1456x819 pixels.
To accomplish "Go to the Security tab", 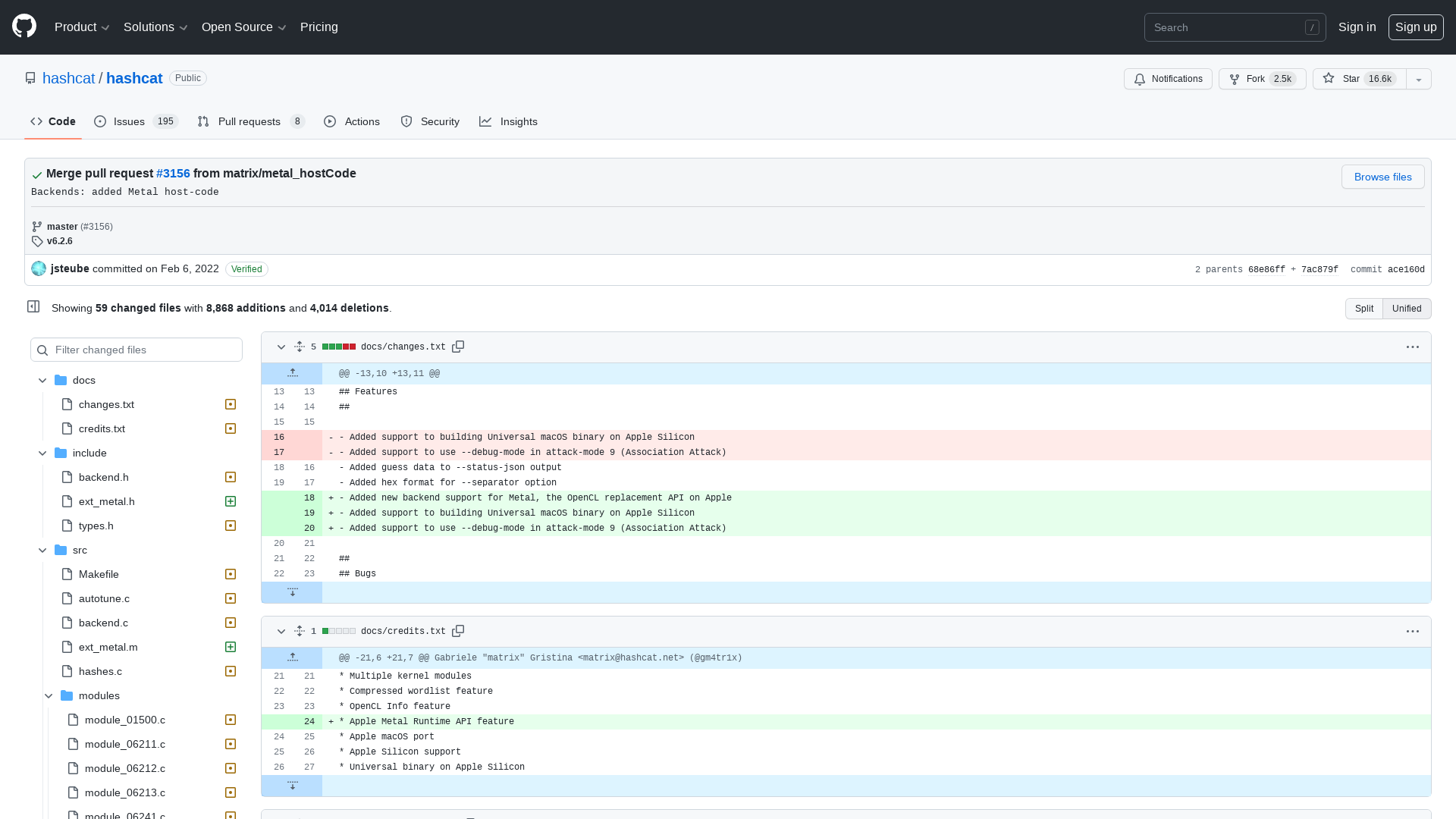I will [x=430, y=121].
